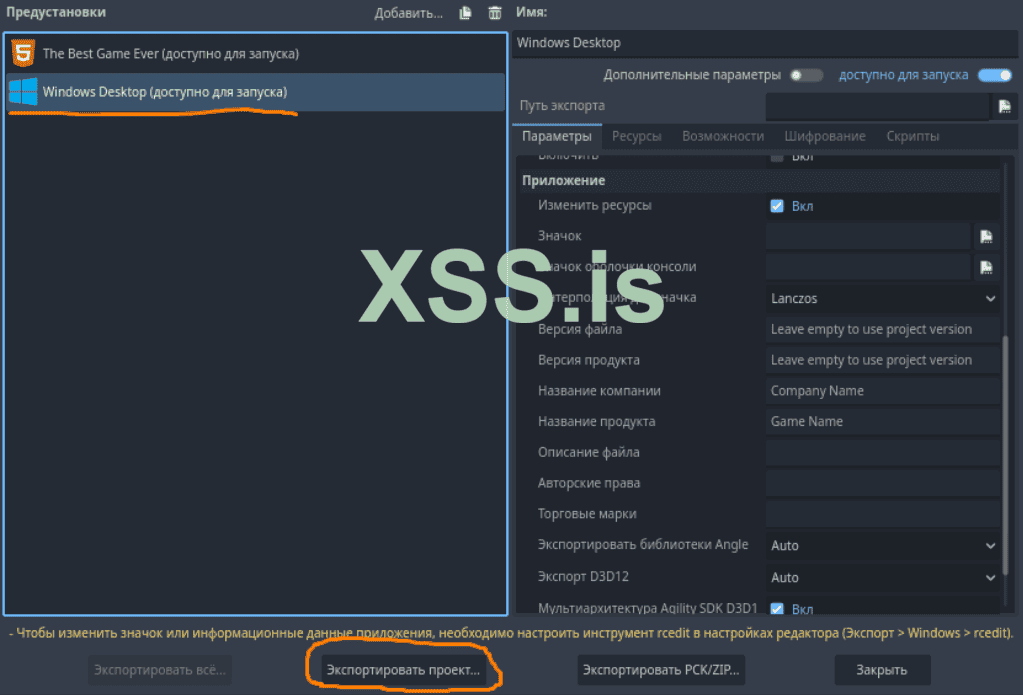Open the Lanczos interpolation dropdown

883,298
